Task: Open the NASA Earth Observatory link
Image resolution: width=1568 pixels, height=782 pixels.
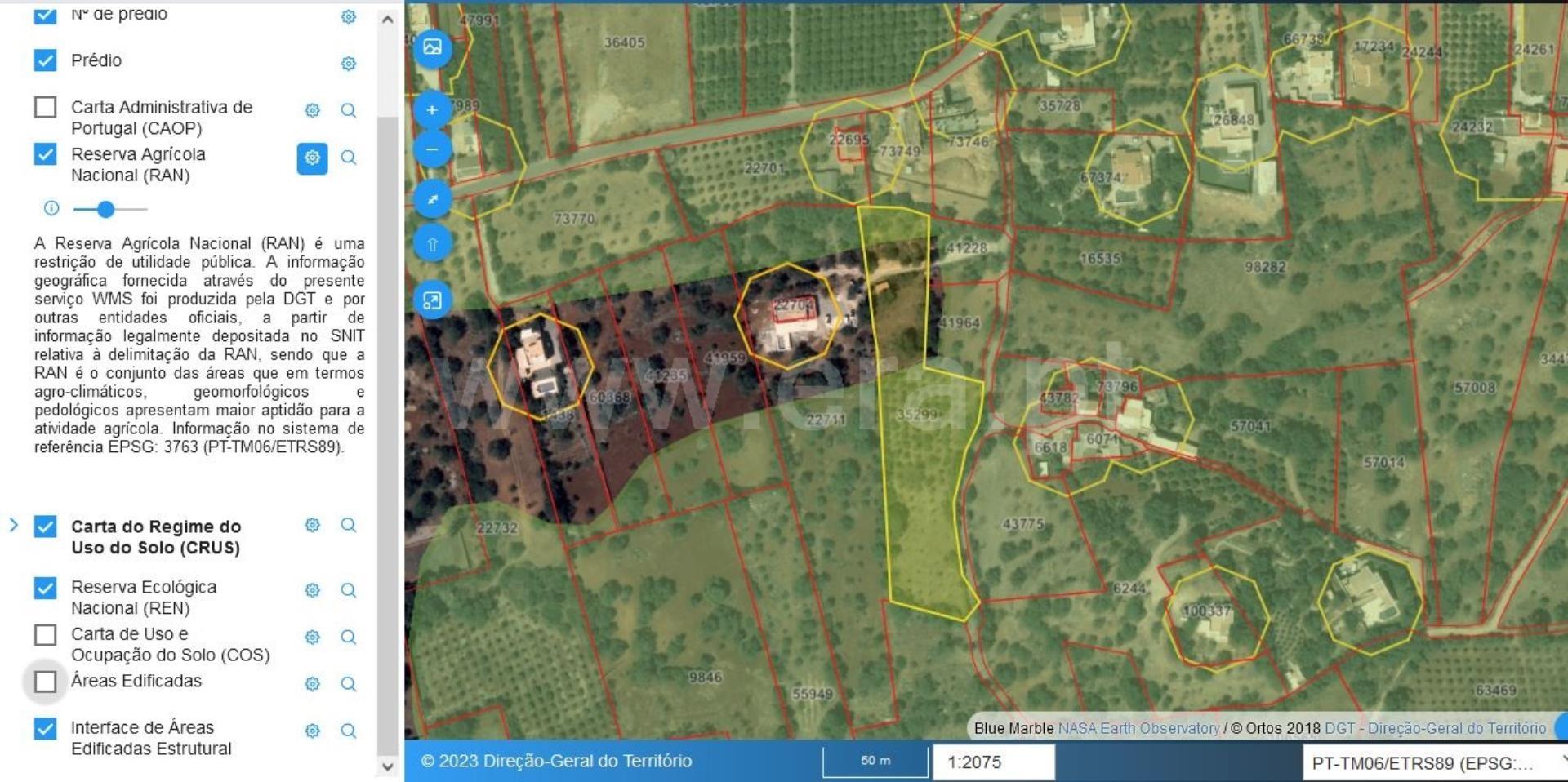Action: coord(1138,728)
